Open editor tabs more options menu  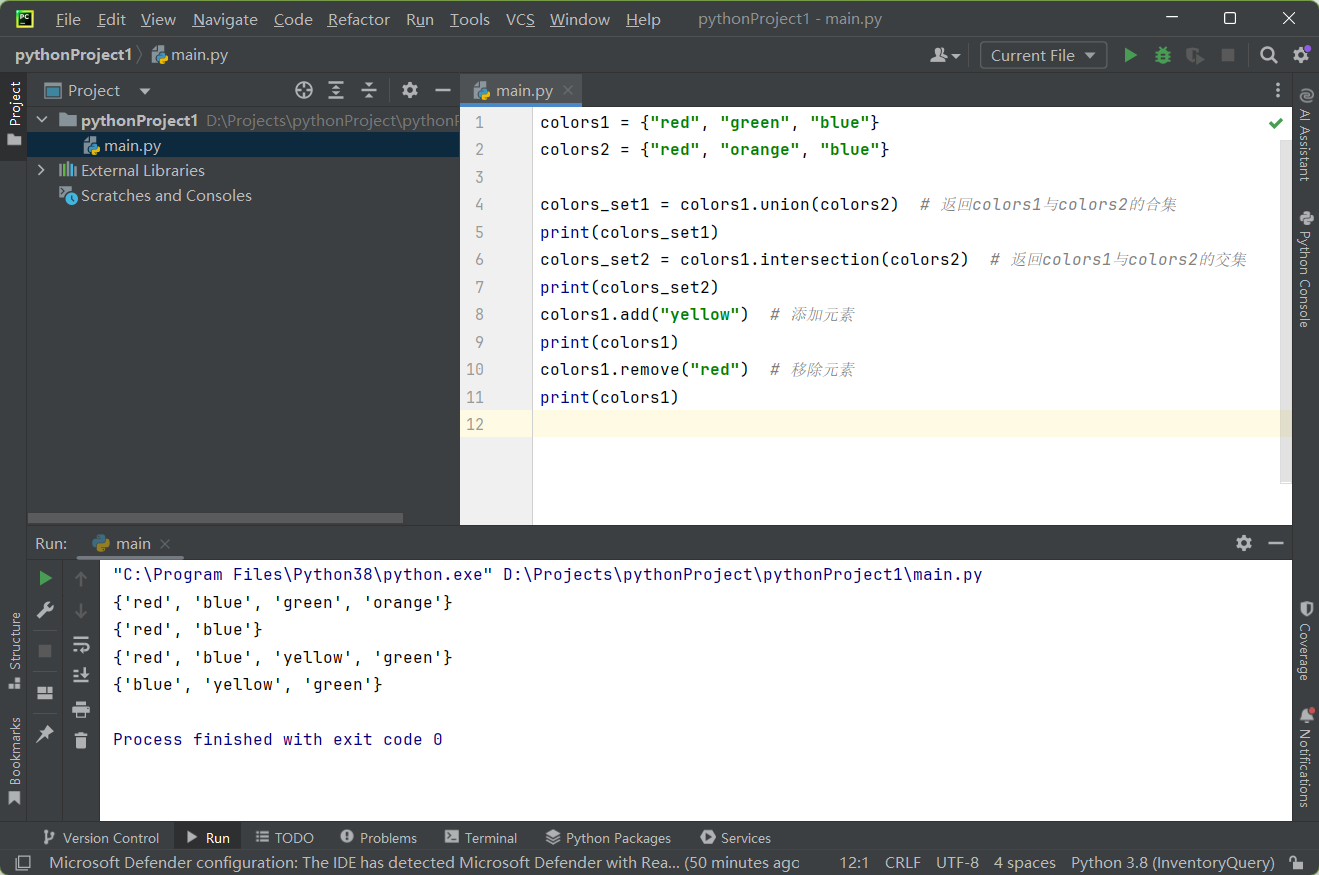(1278, 91)
